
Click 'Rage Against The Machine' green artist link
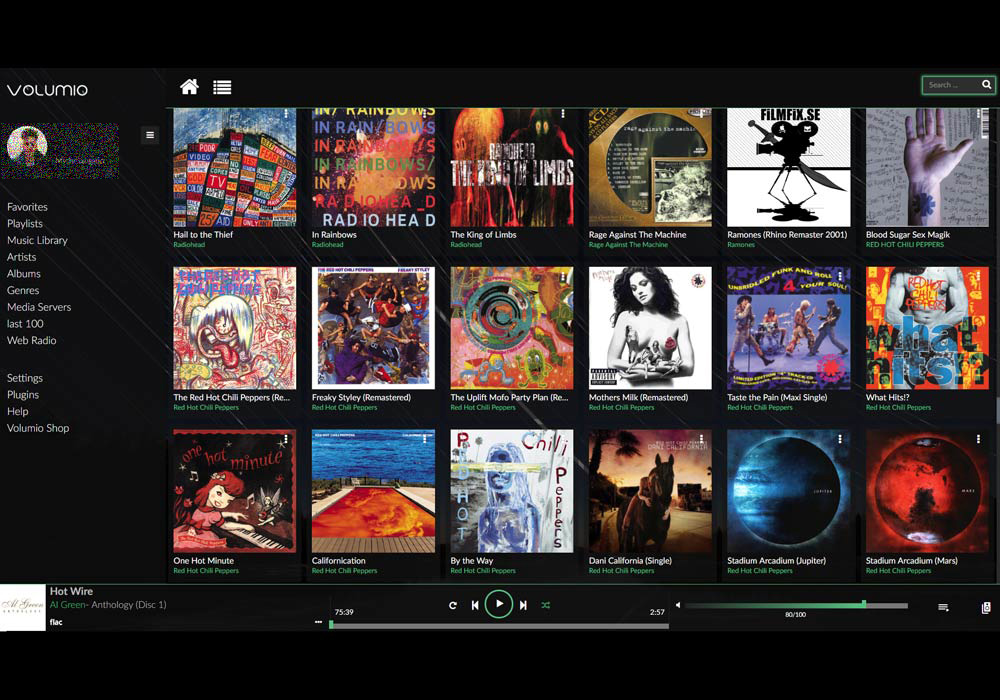(x=628, y=245)
